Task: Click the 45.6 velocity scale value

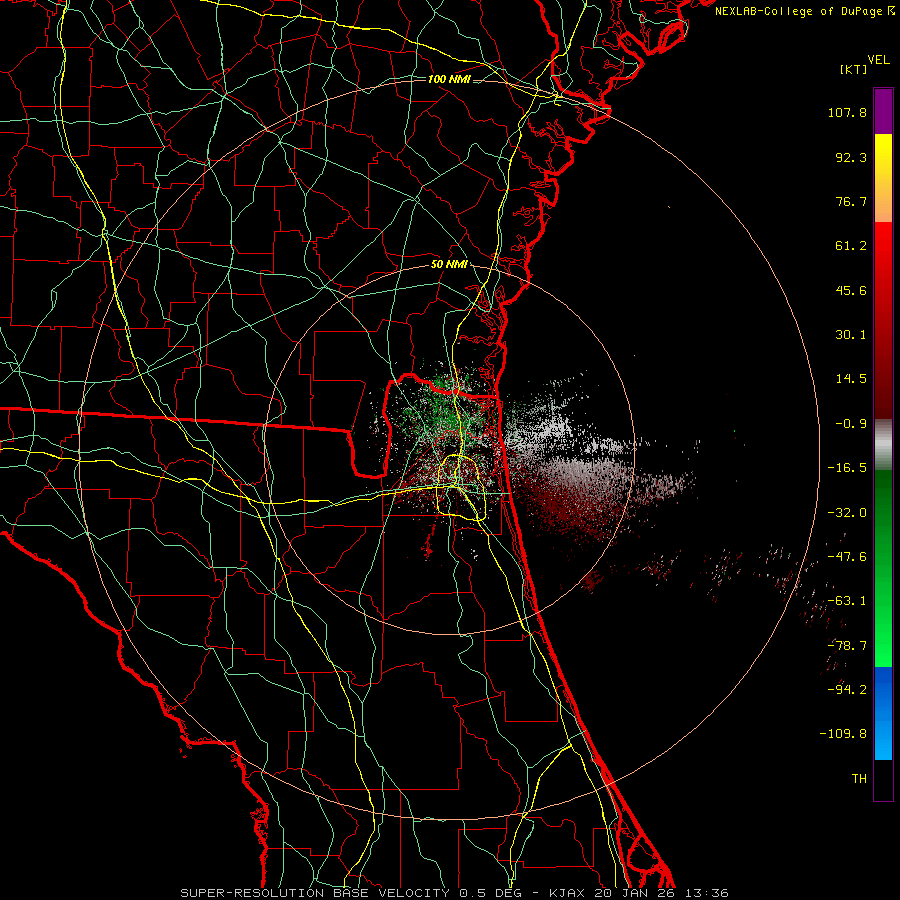Action: click(851, 290)
